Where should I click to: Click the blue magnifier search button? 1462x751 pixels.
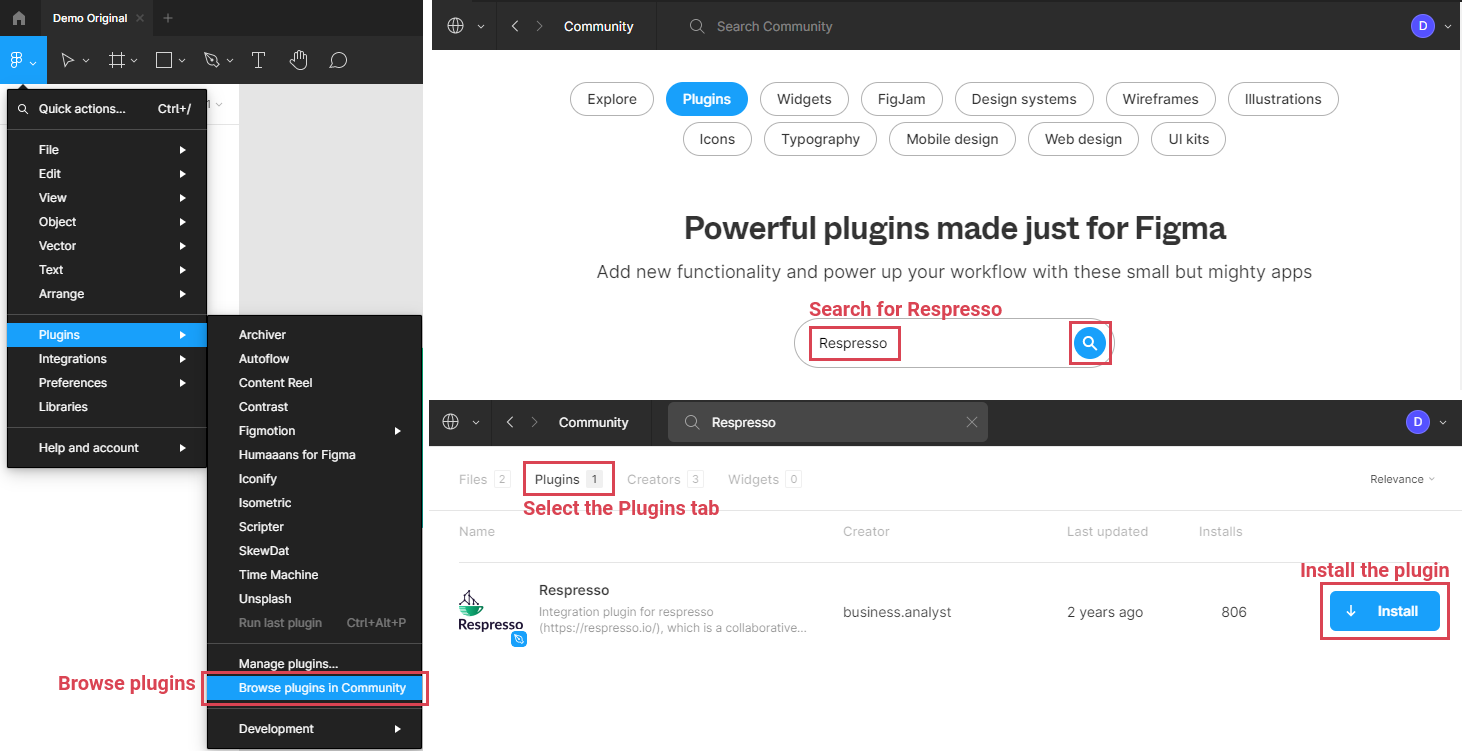[x=1090, y=343]
